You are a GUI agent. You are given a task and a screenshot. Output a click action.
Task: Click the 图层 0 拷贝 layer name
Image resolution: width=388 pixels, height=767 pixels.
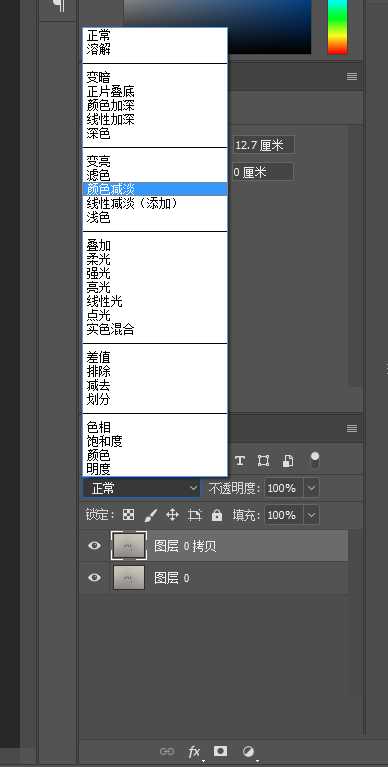click(x=185, y=546)
